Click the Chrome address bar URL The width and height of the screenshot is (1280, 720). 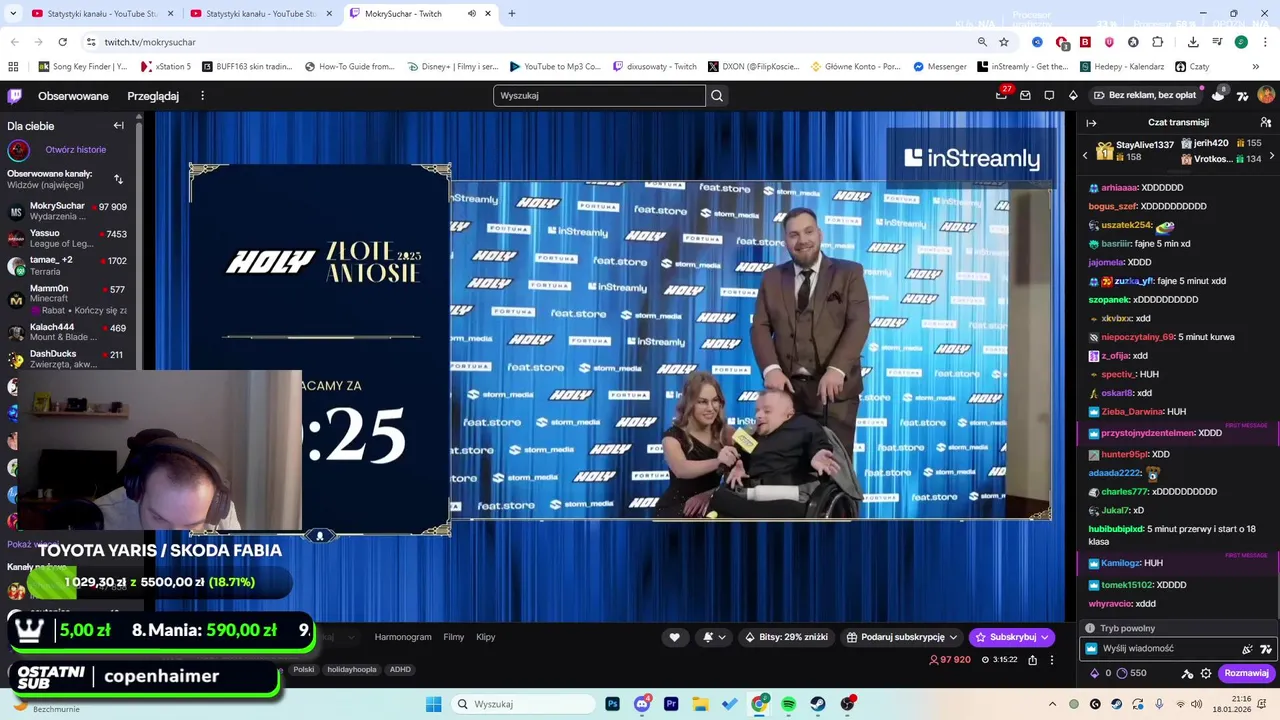150,42
